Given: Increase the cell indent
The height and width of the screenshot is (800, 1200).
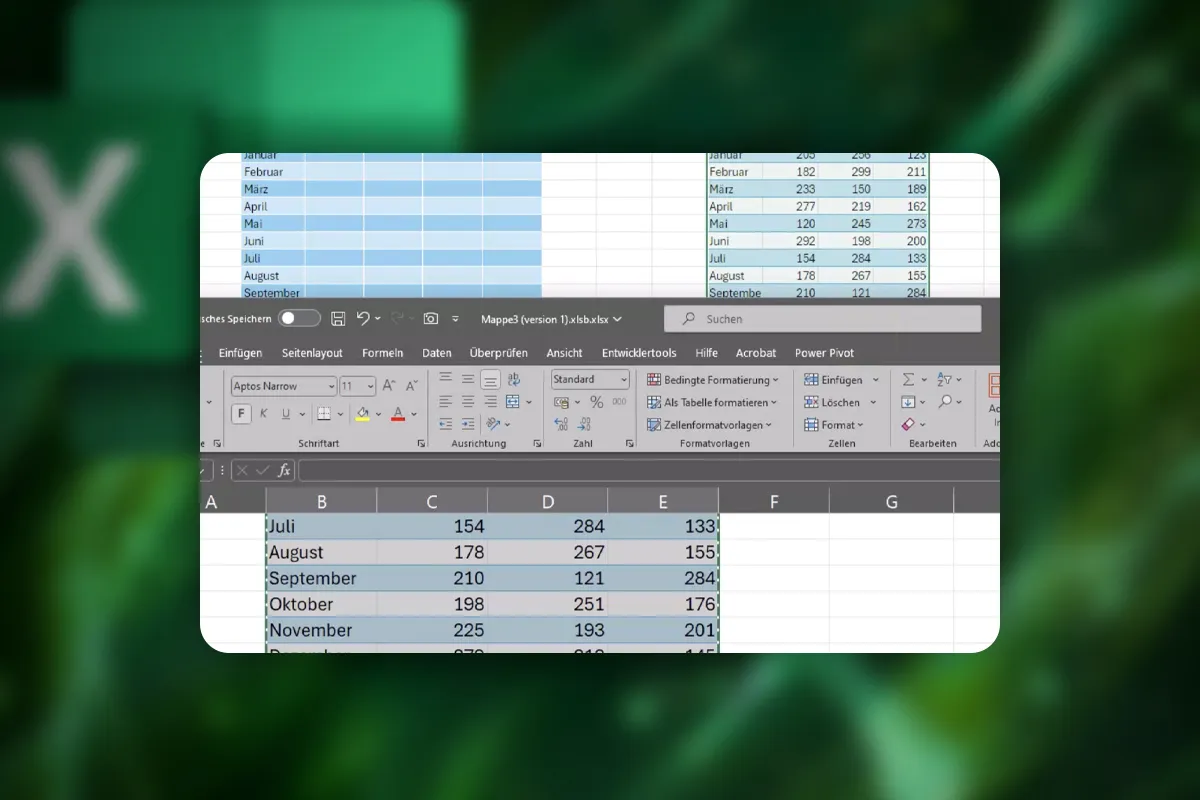Looking at the screenshot, I should pos(467,425).
